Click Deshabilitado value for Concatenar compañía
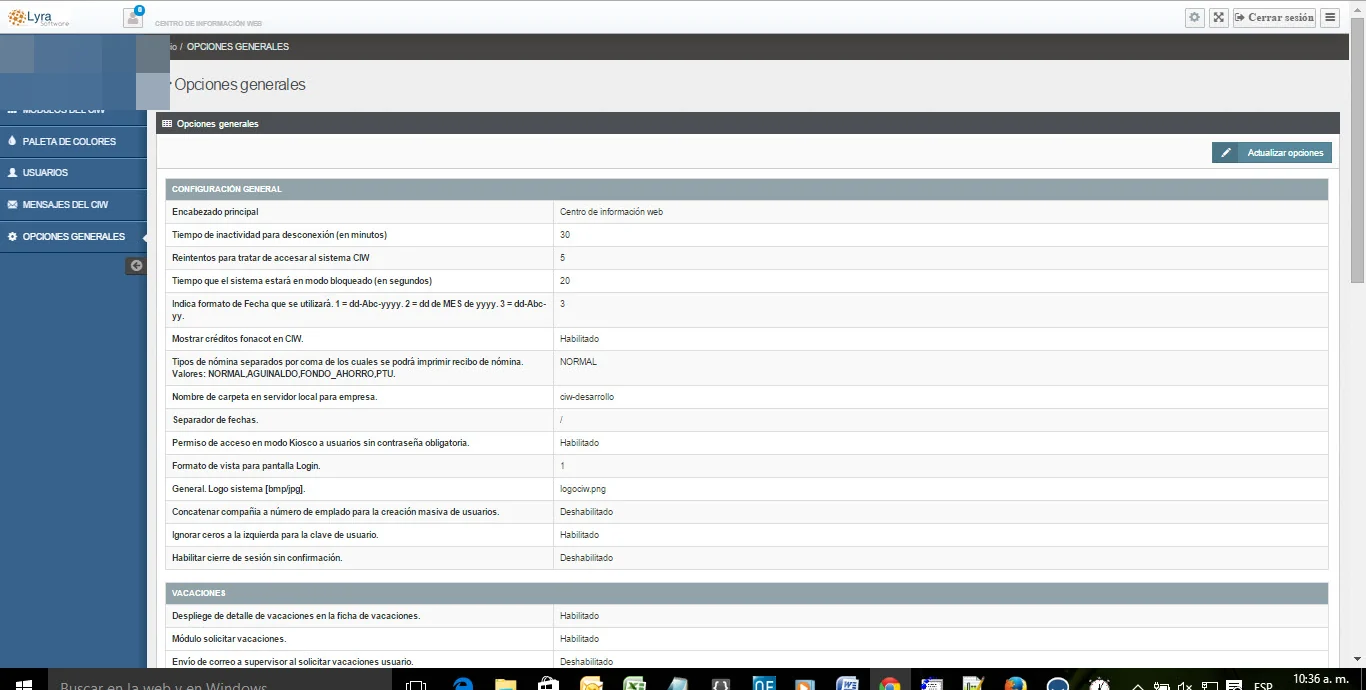1366x690 pixels. point(586,512)
